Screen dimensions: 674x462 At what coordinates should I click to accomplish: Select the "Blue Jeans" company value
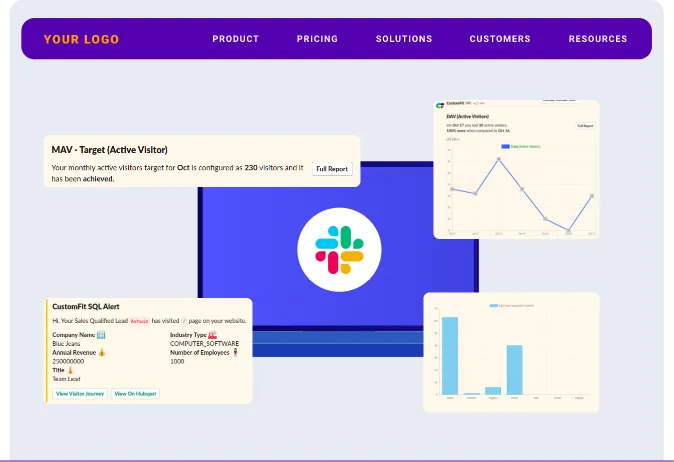(66, 344)
